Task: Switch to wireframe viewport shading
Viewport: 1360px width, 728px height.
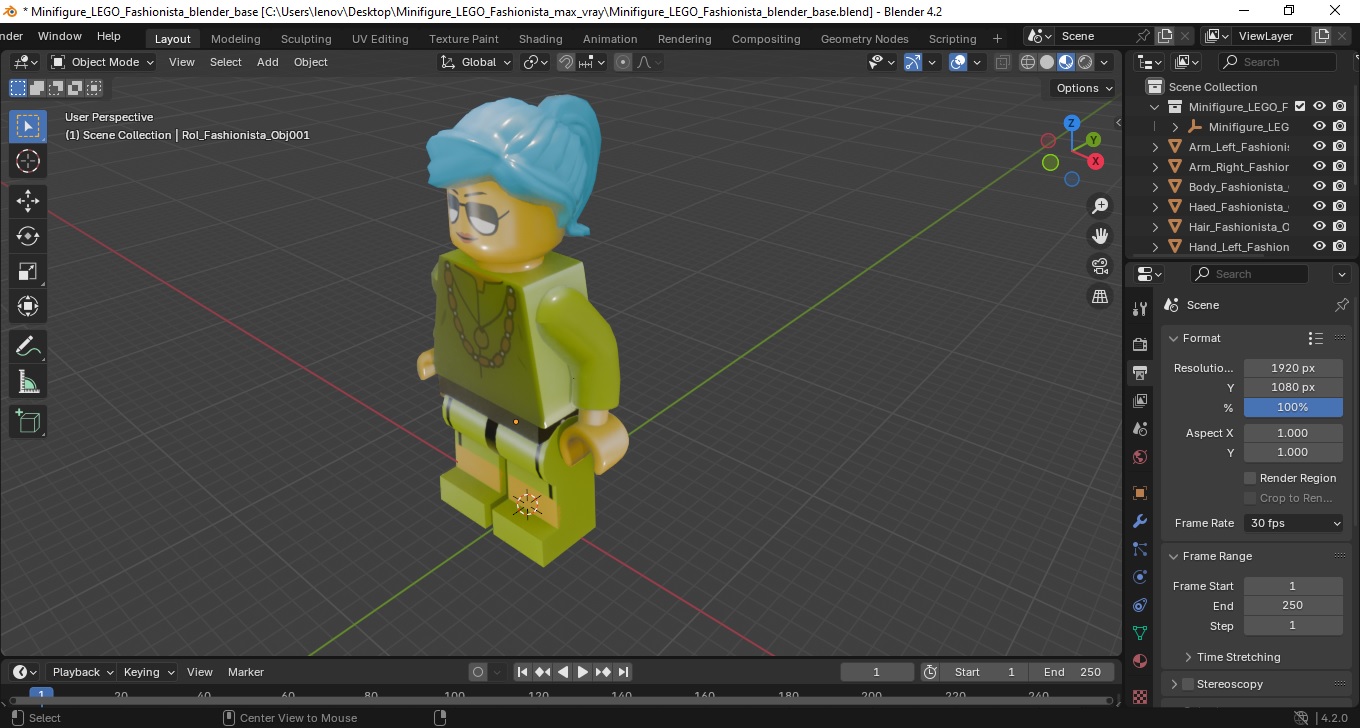Action: (x=1028, y=62)
